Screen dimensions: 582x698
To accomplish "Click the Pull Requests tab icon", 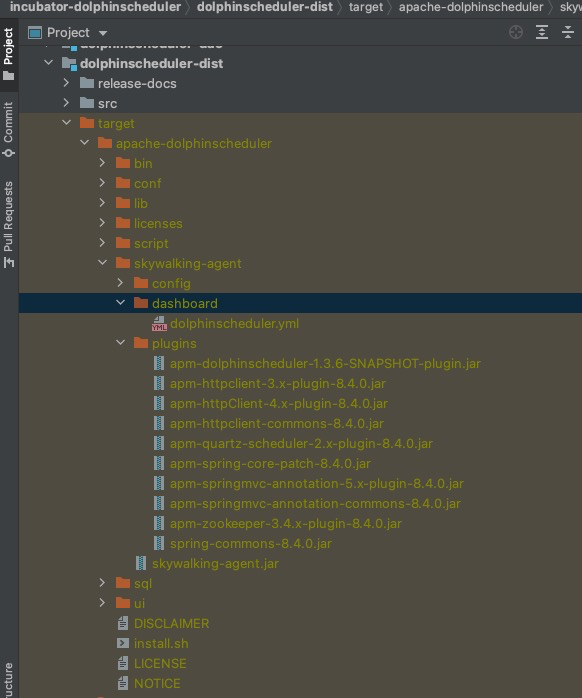I will pyautogui.click(x=8, y=263).
